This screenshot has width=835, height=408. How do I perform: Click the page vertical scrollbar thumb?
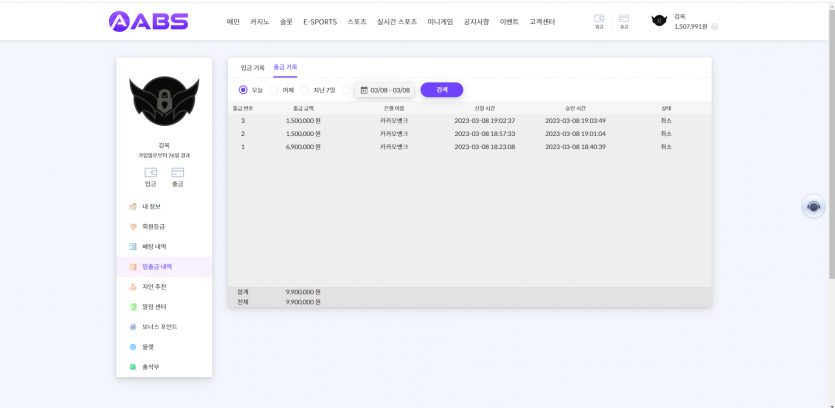click(x=831, y=144)
